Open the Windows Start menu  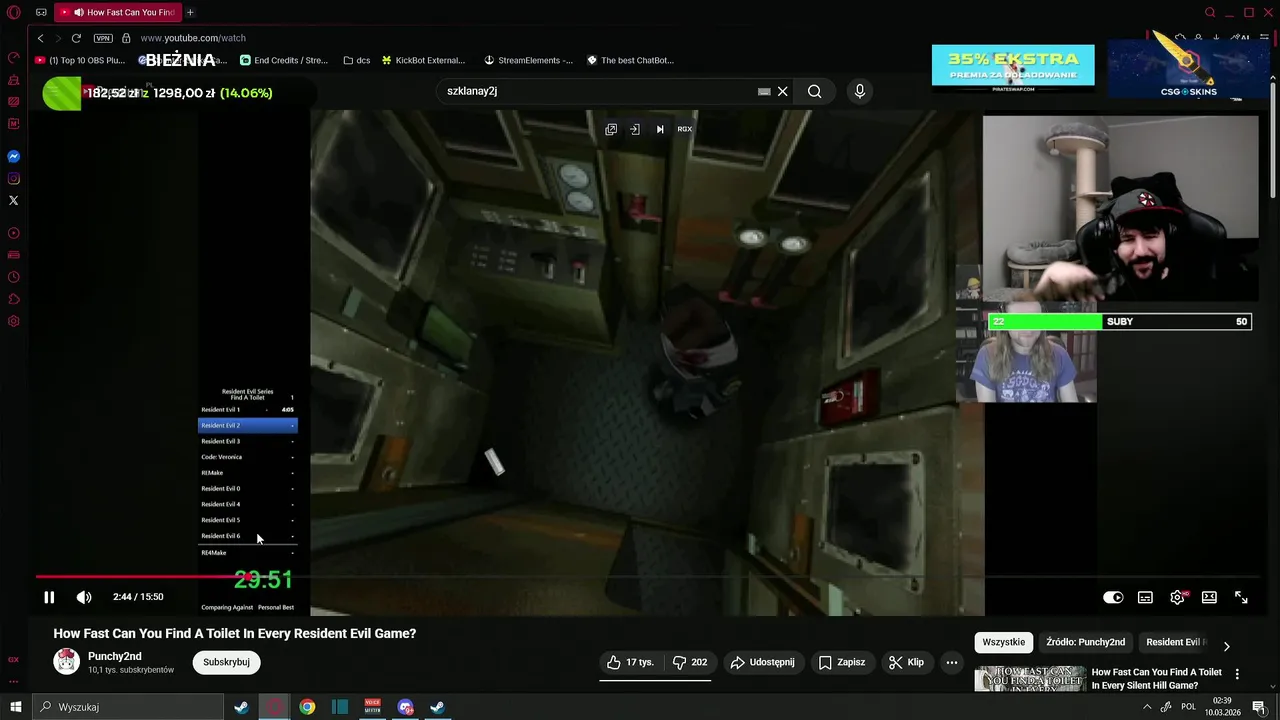click(15, 707)
